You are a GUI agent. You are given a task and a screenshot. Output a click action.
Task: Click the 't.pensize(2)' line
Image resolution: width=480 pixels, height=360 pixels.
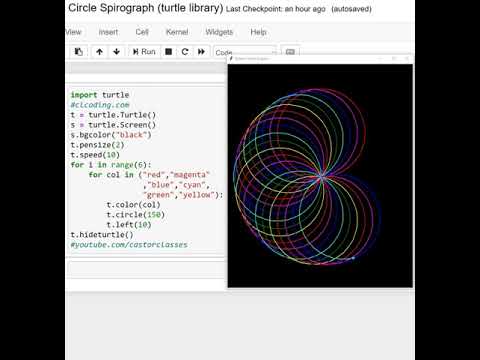(97, 145)
